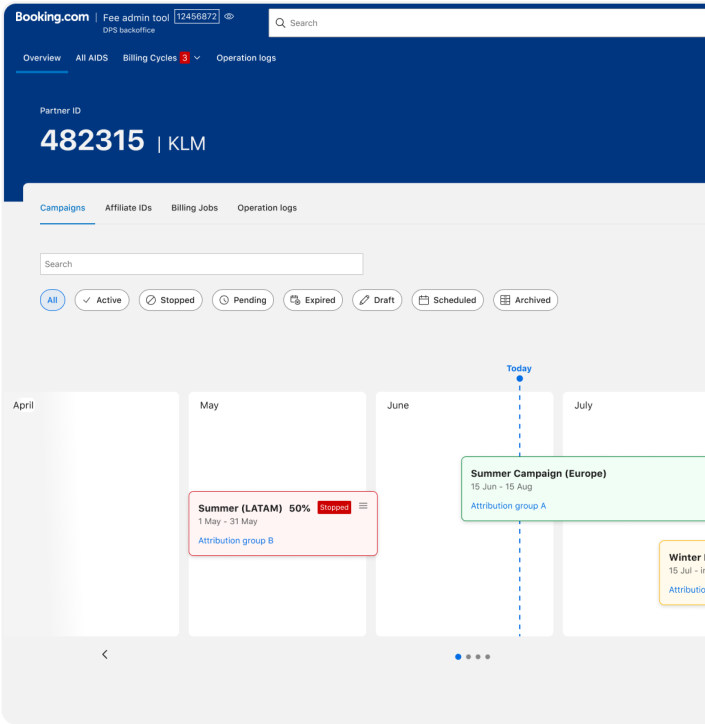The height and width of the screenshot is (724, 705).
Task: Jump to the first carousel pagination dot
Action: (x=458, y=657)
